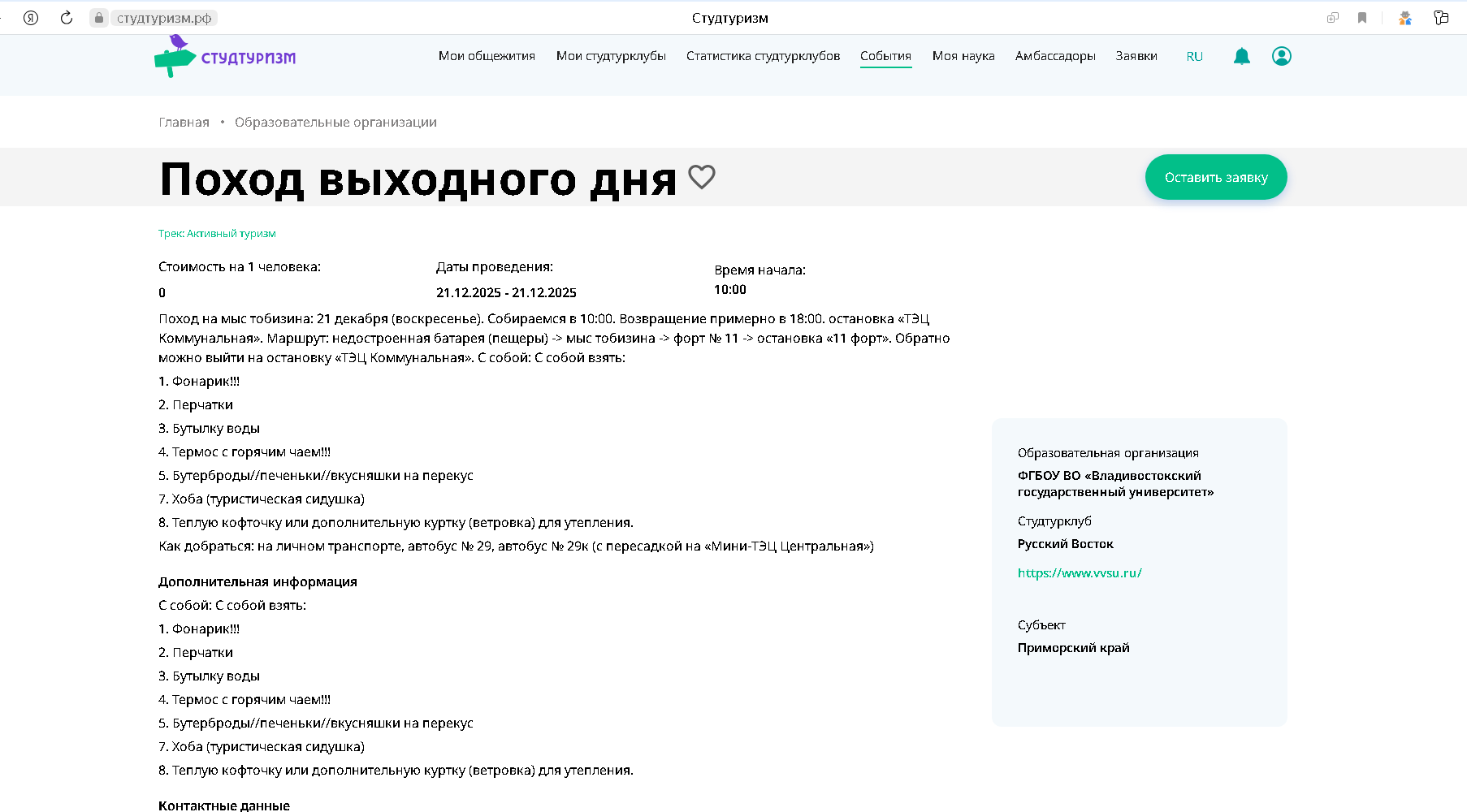Select the События tab
This screenshot has width=1467, height=812.
(885, 56)
